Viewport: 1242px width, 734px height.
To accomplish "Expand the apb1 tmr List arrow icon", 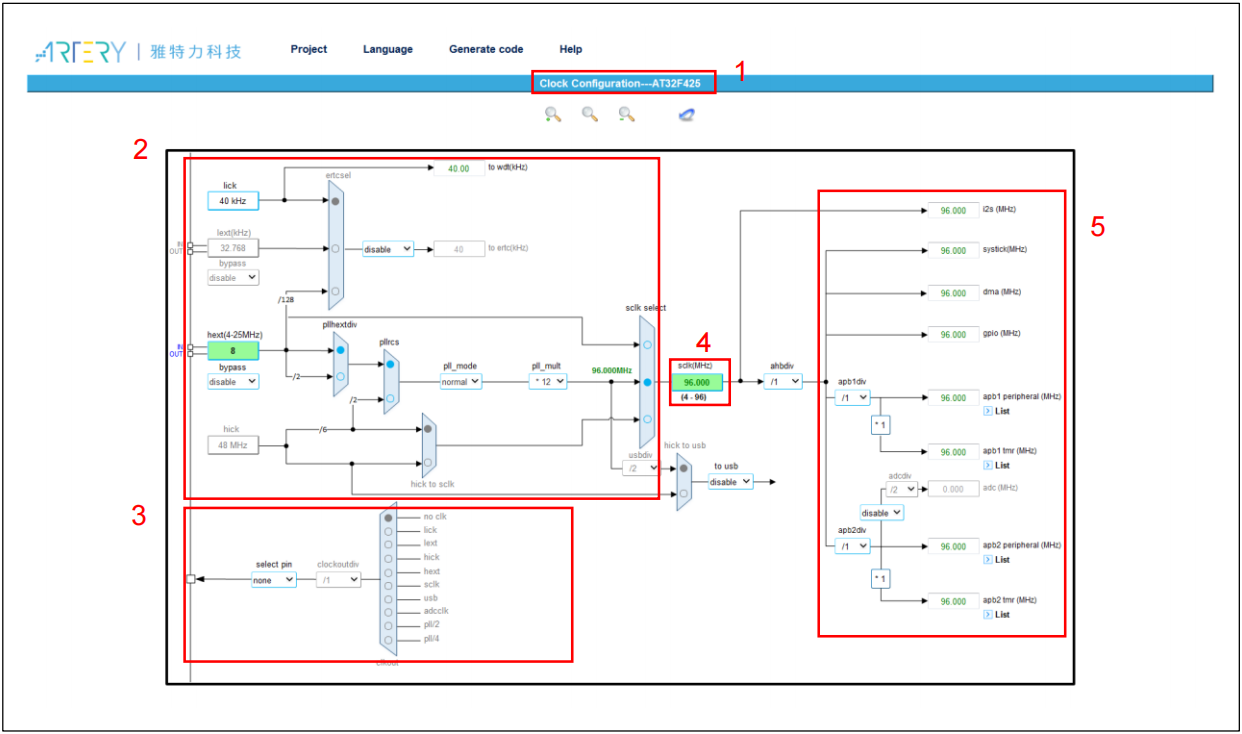I will [x=987, y=465].
